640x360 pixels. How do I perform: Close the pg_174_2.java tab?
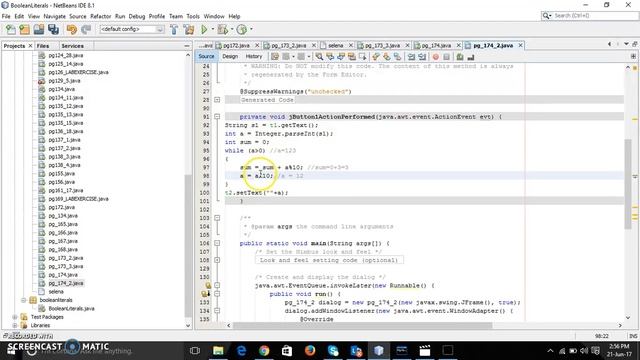[x=520, y=45]
